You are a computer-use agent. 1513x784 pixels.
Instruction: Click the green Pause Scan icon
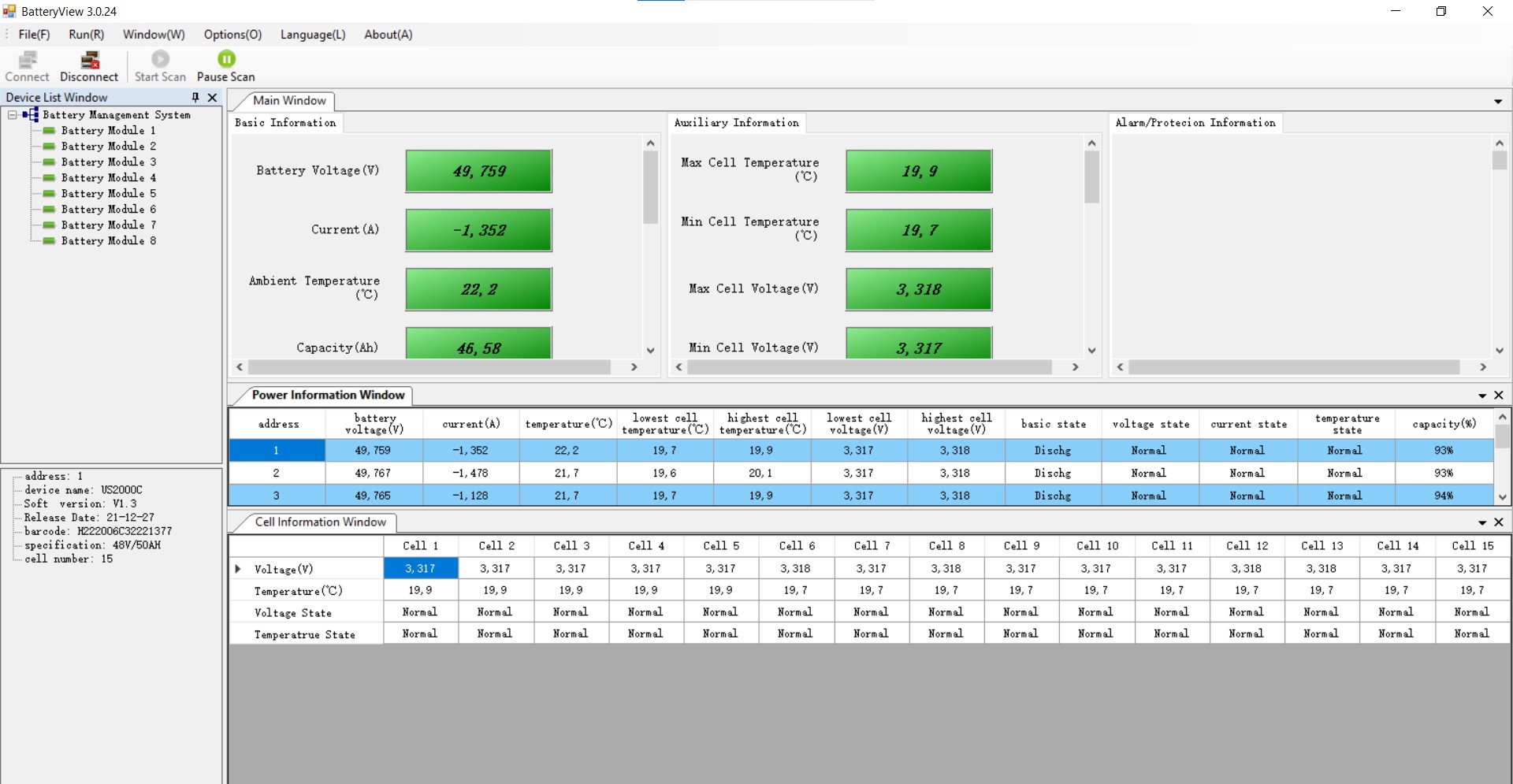pyautogui.click(x=226, y=59)
